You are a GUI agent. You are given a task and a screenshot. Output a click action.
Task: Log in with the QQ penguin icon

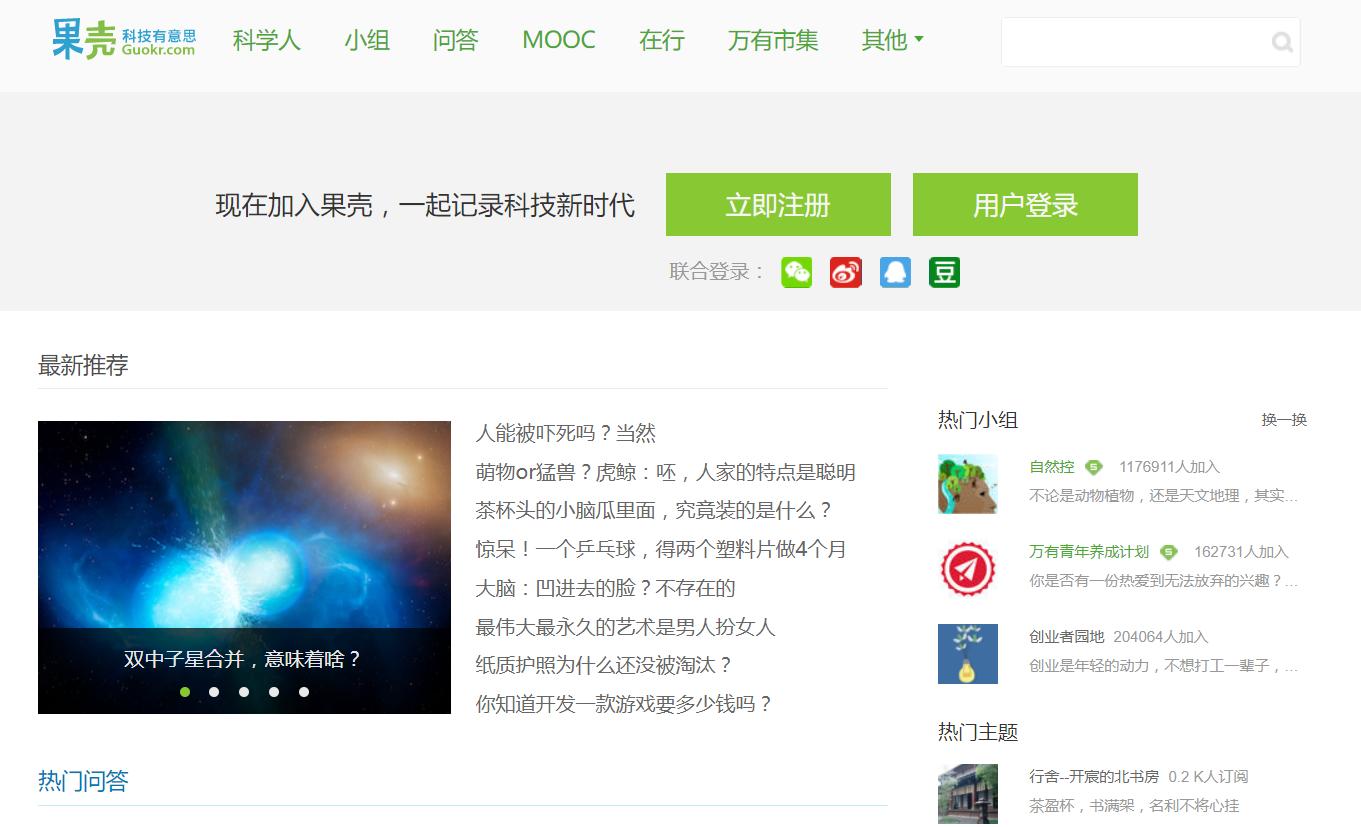point(895,272)
